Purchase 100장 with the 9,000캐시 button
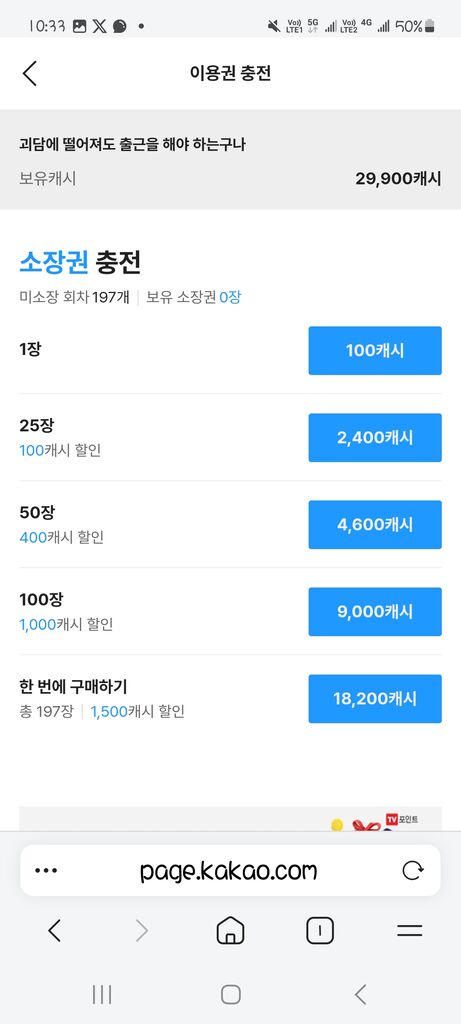Viewport: 461px width, 1024px height. pyautogui.click(x=375, y=611)
